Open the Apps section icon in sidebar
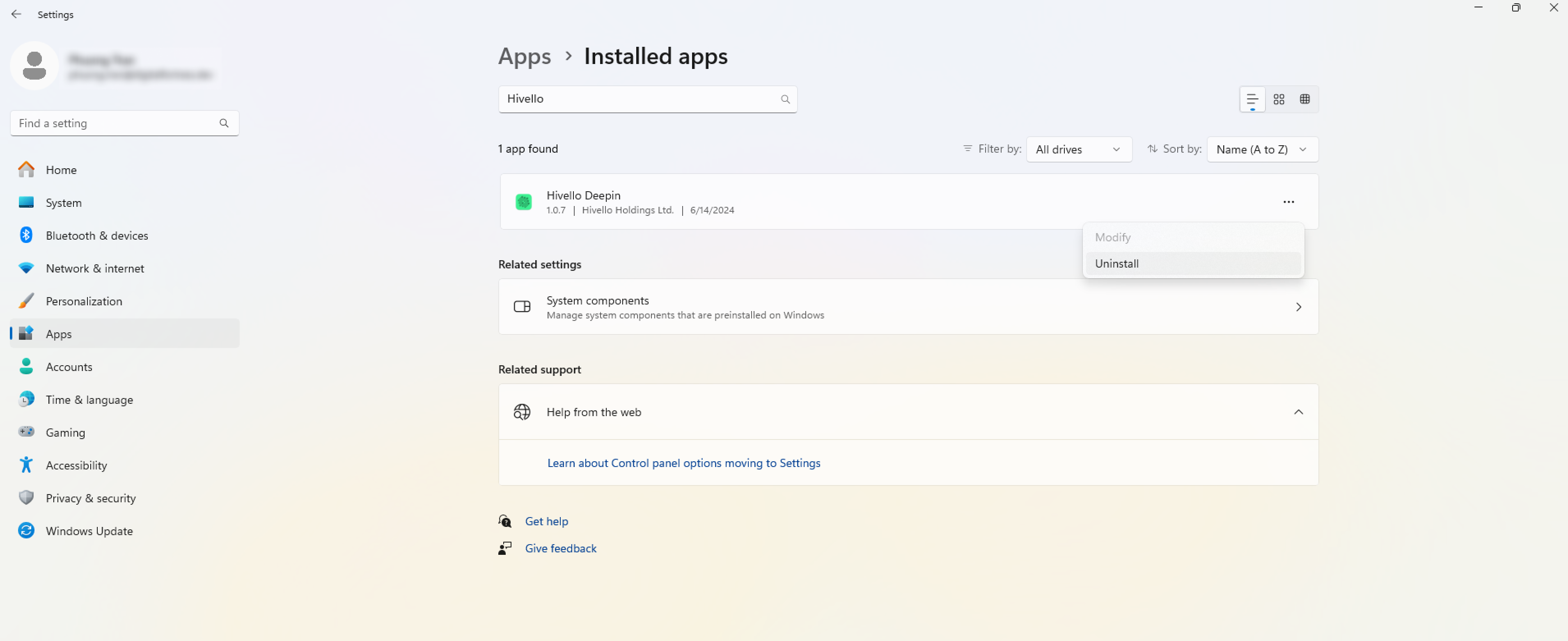The height and width of the screenshot is (641, 1568). click(x=26, y=334)
